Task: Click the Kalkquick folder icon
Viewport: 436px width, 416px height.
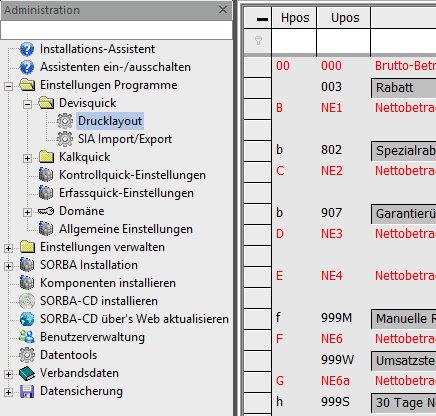Action: tap(46, 157)
